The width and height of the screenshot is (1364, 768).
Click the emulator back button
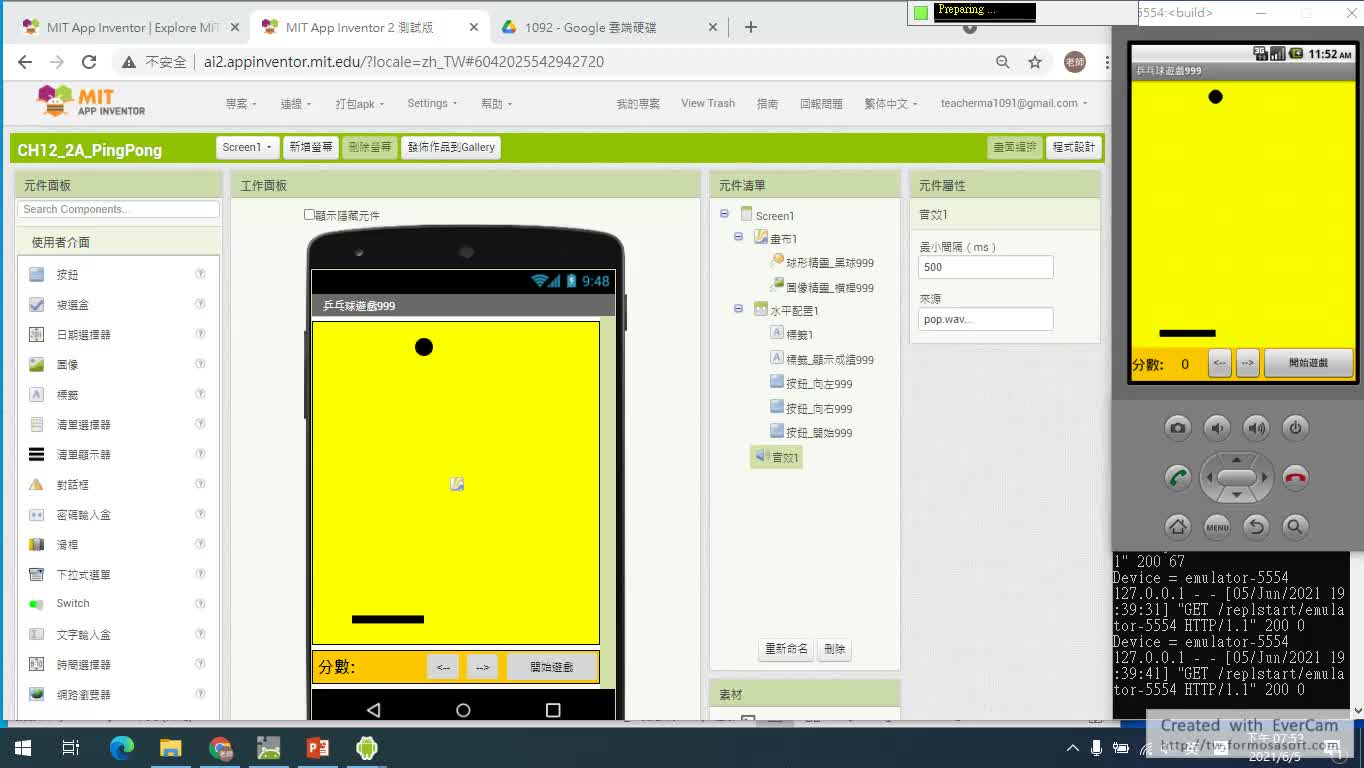[x=1256, y=526]
